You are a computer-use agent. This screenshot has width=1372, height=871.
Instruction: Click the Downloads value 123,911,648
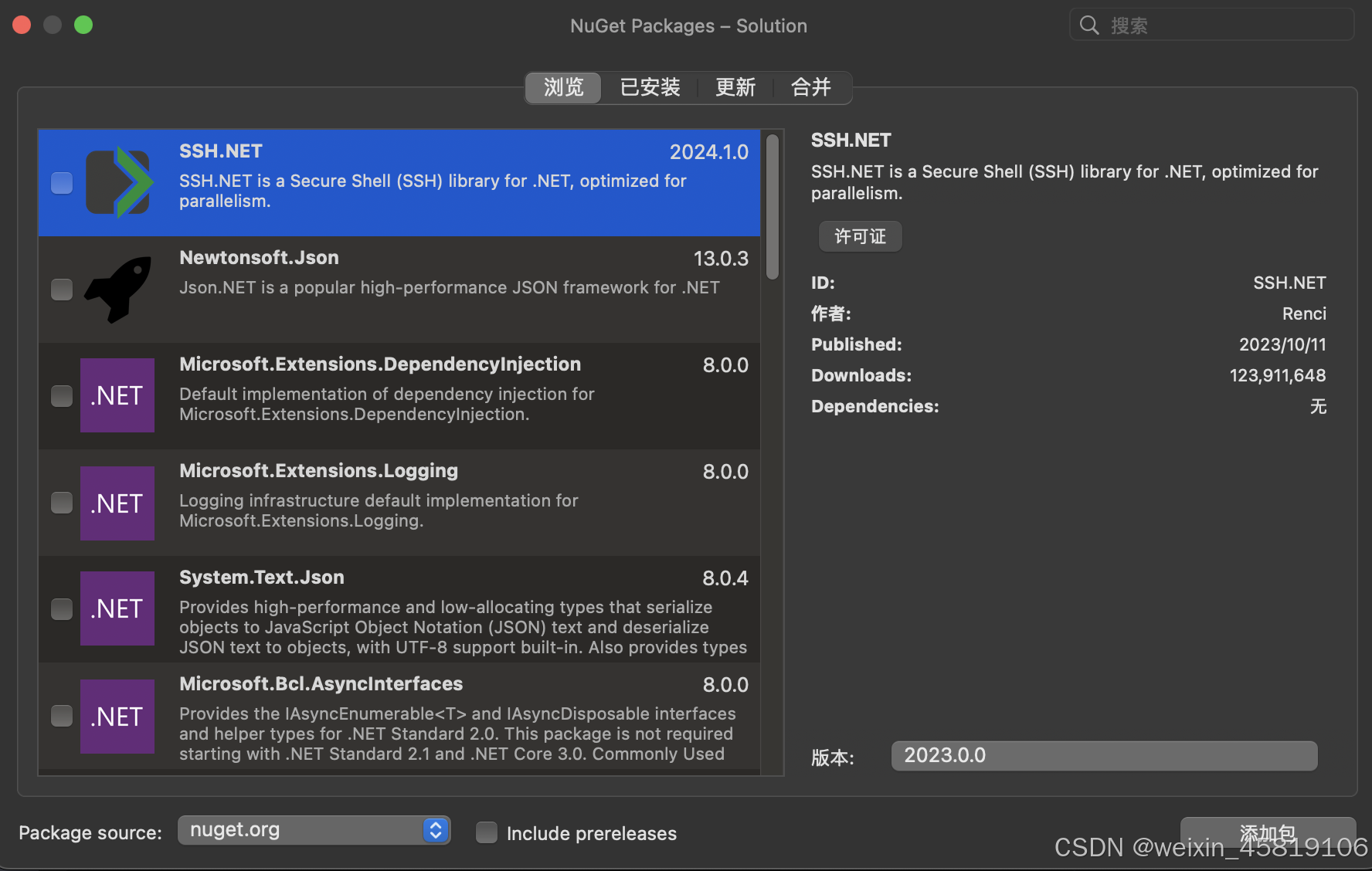pos(1278,376)
